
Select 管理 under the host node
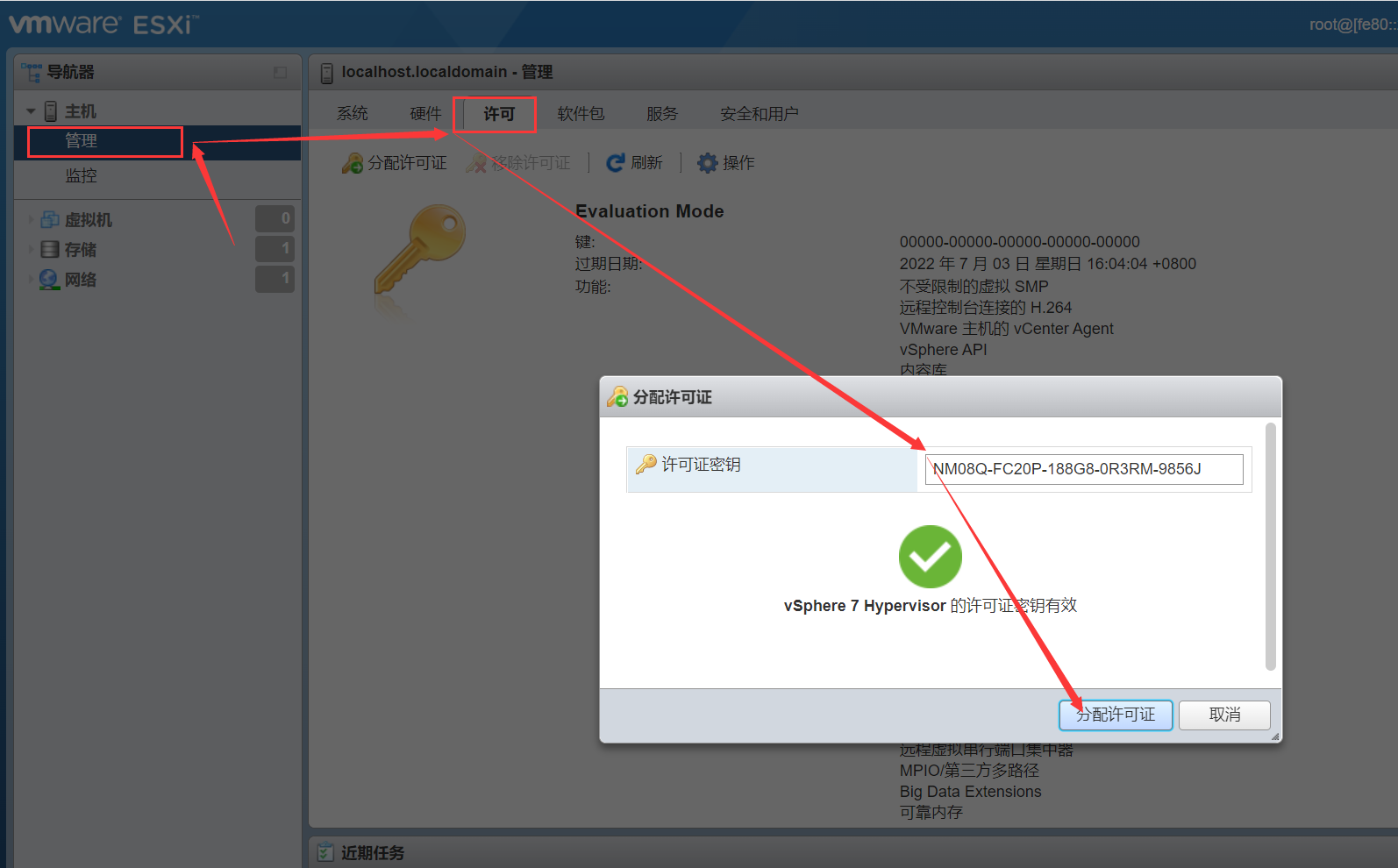(158, 142)
